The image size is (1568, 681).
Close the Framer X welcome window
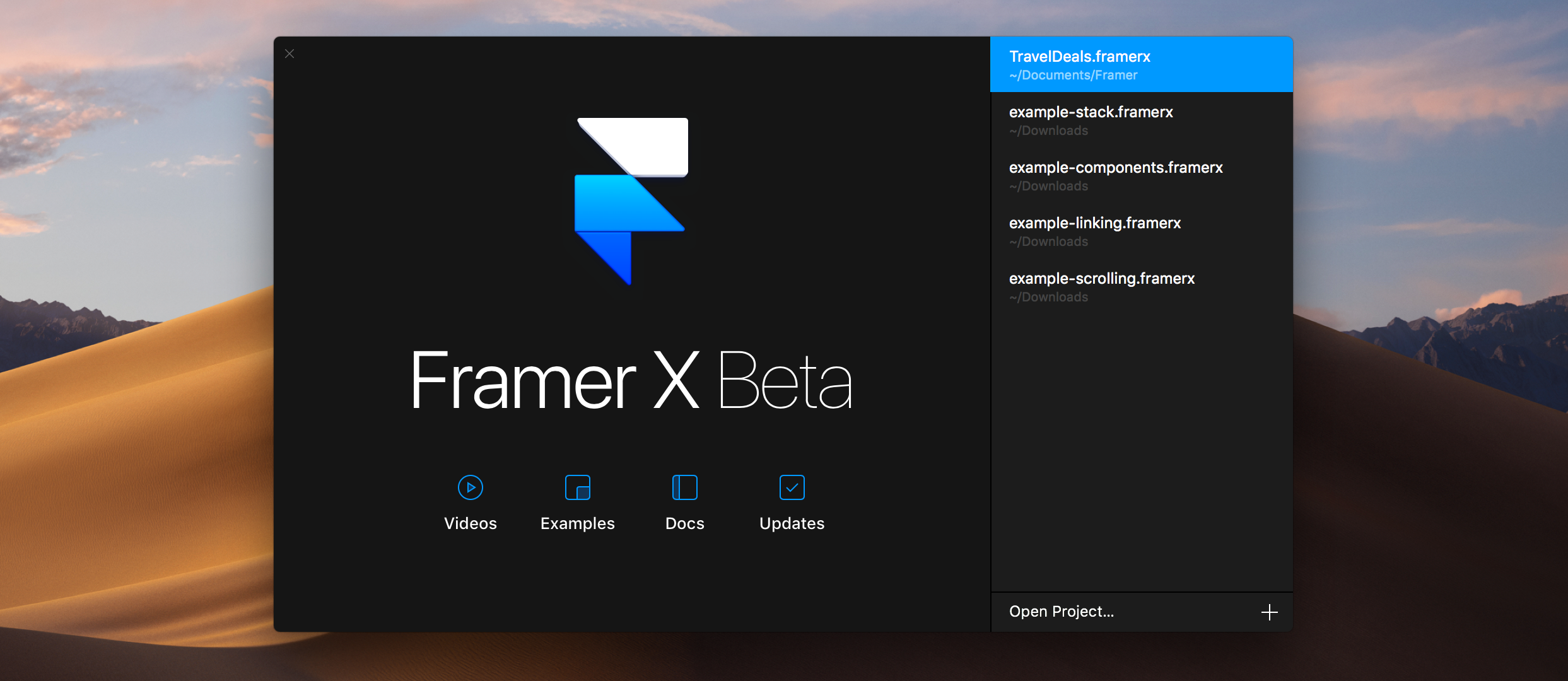(x=290, y=54)
